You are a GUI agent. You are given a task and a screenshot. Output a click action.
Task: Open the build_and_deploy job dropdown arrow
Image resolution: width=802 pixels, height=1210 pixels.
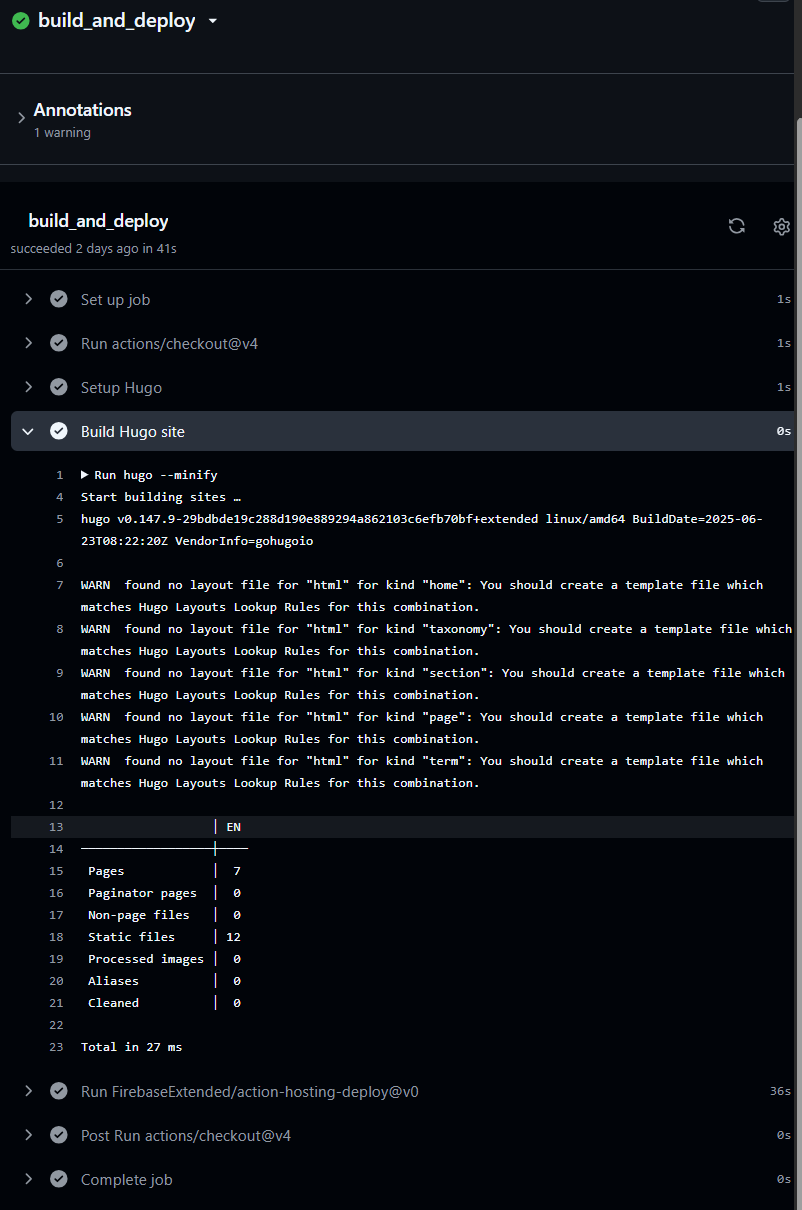[212, 22]
